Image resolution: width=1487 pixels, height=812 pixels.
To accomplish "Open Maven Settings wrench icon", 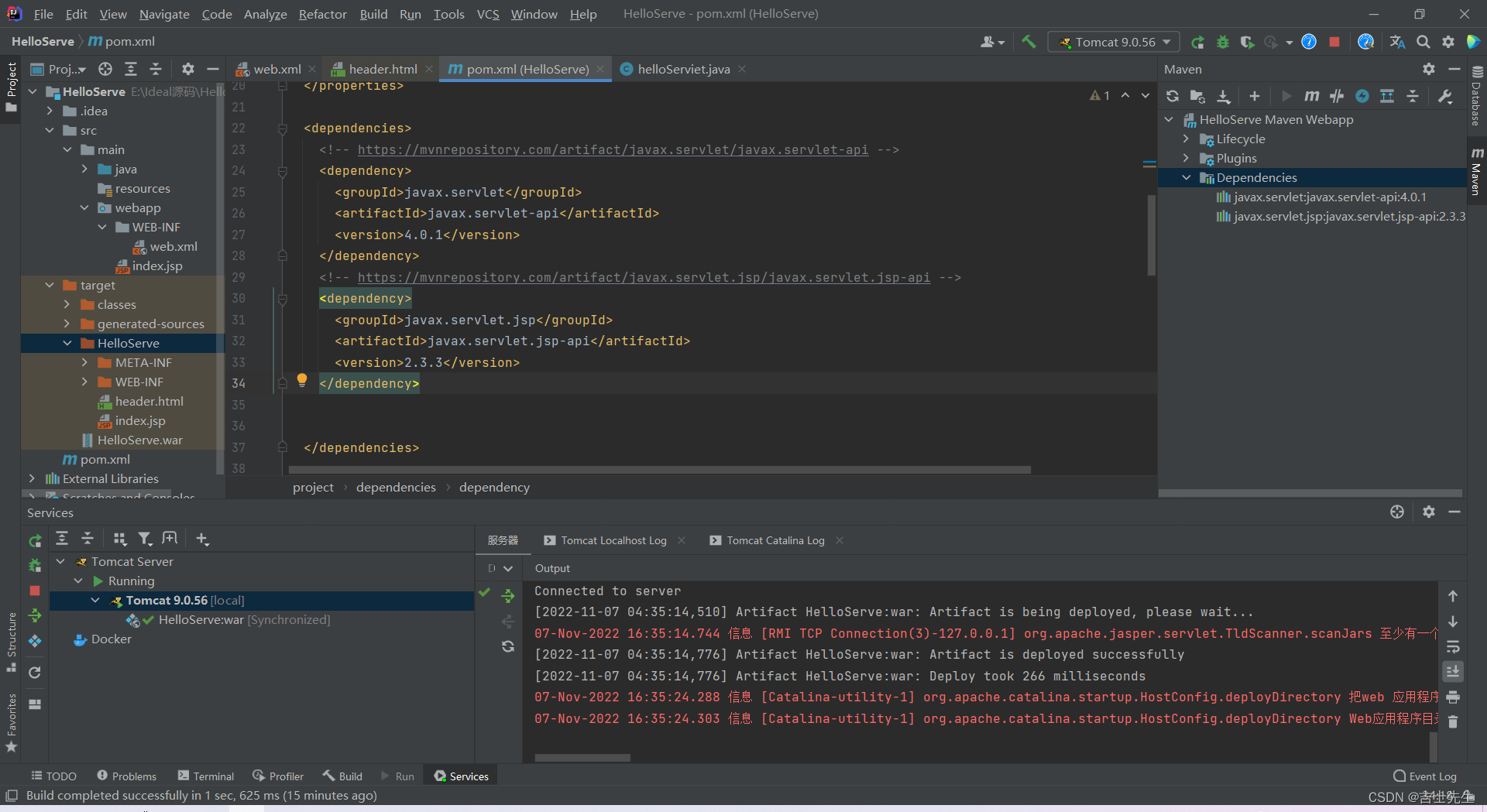I will click(x=1445, y=96).
